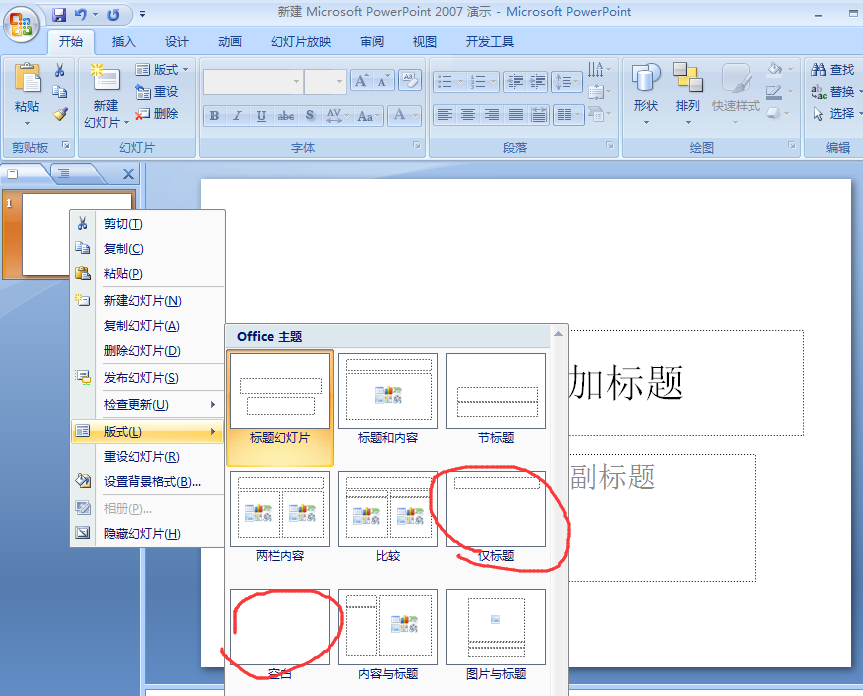Pick the 仅标题 title-only layout
The image size is (863, 696).
tap(496, 510)
